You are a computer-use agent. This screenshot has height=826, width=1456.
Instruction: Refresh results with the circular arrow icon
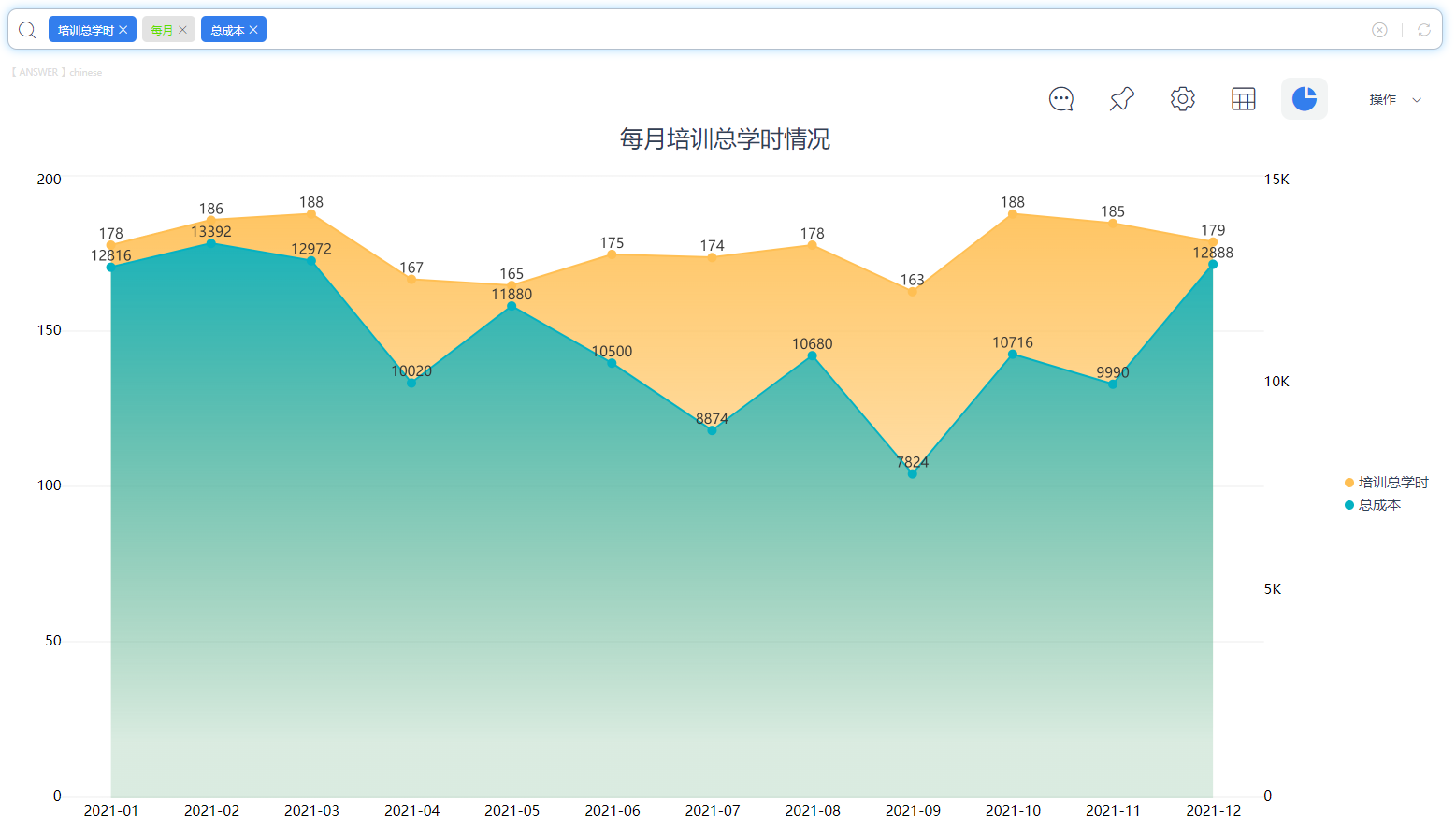click(1424, 29)
